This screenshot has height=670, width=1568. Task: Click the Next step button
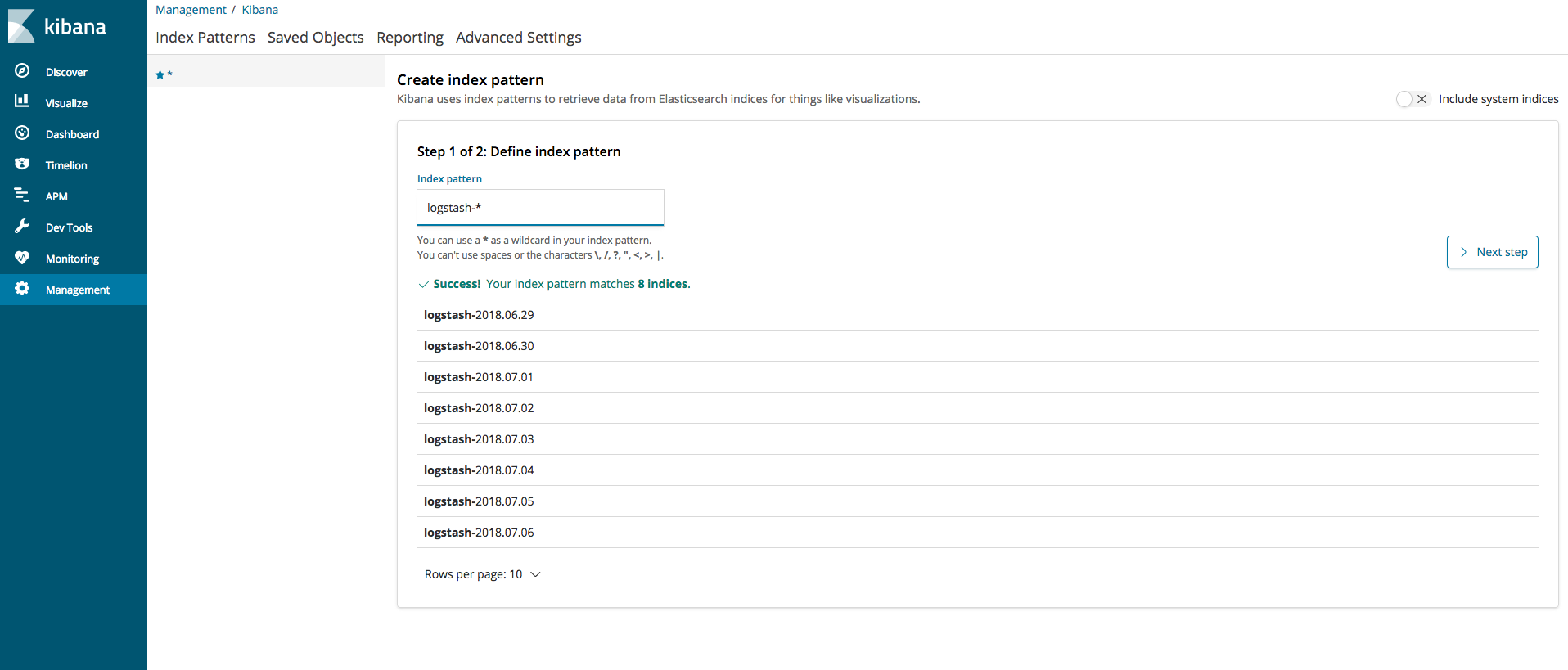pyautogui.click(x=1492, y=252)
